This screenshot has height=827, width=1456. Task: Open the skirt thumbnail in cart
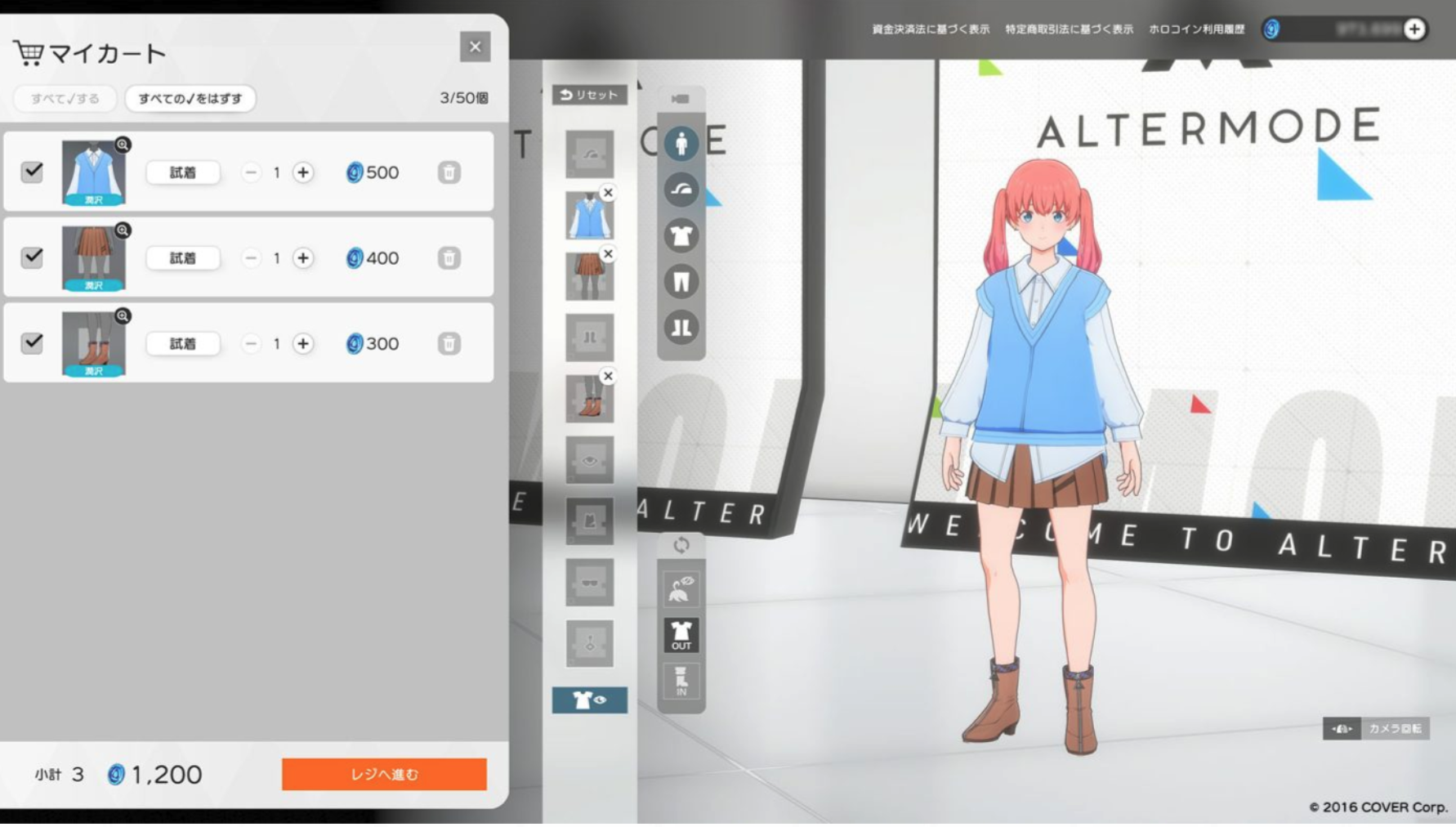tap(93, 259)
